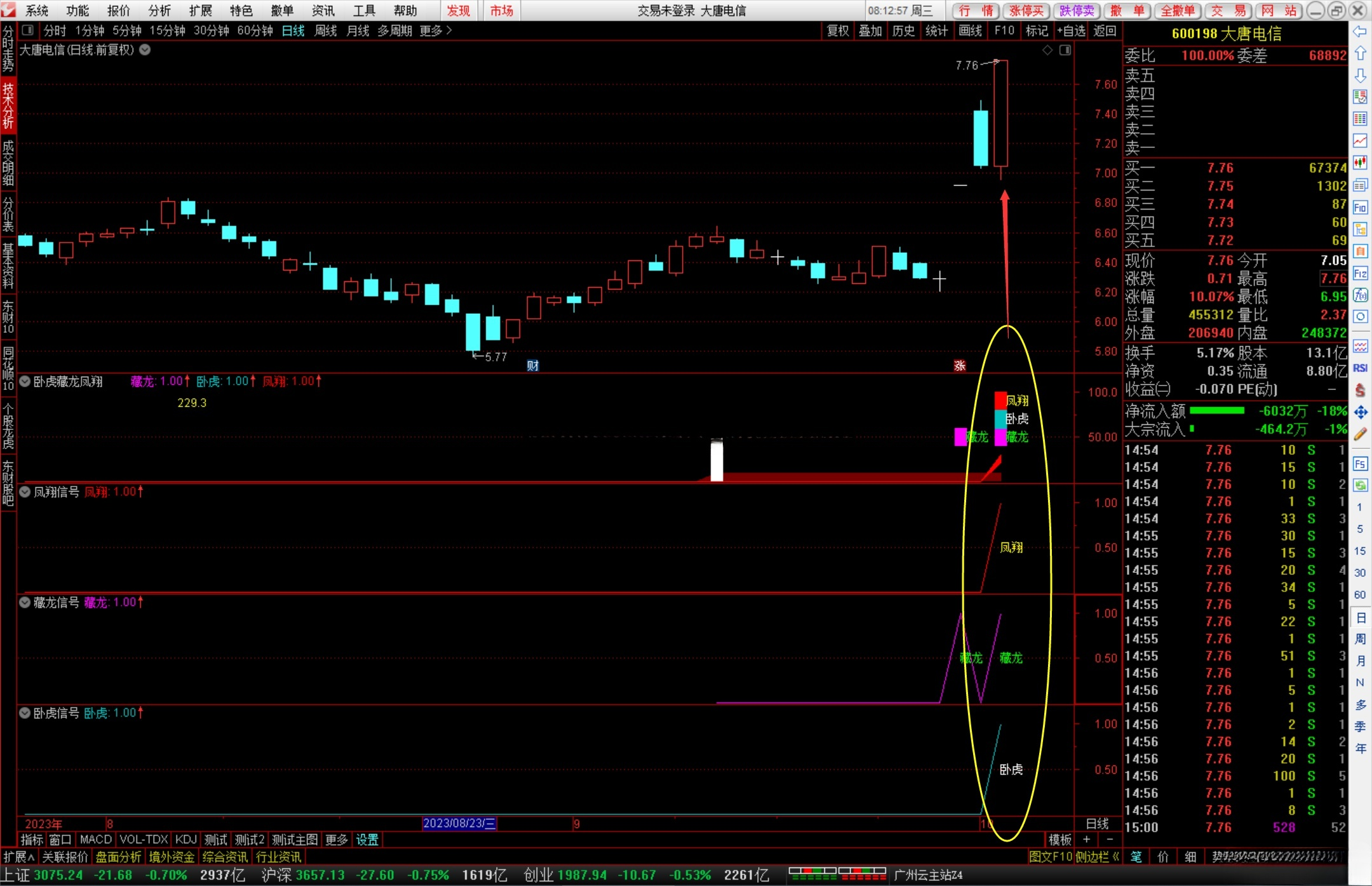The image size is (1372, 886).
Task: Click the green 净流入额 progress bar
Action: pyautogui.click(x=1216, y=411)
